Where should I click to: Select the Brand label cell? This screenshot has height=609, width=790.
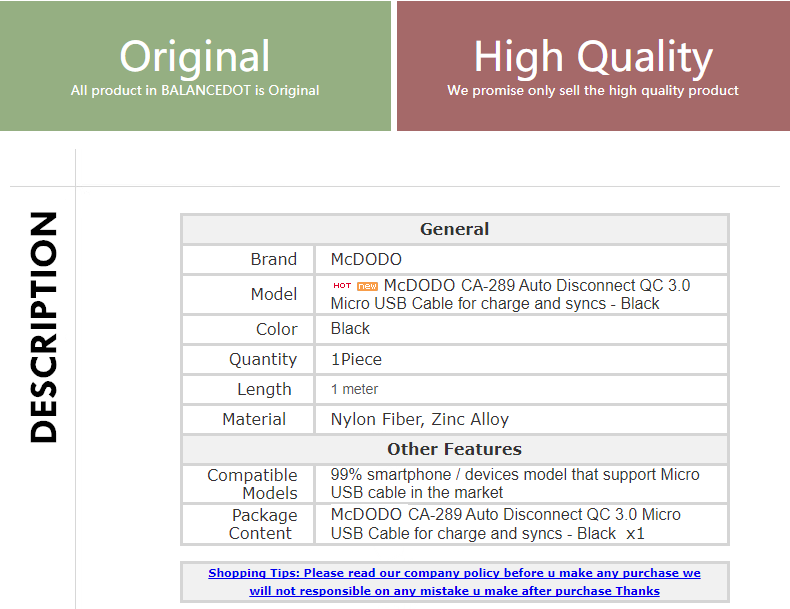(x=248, y=259)
